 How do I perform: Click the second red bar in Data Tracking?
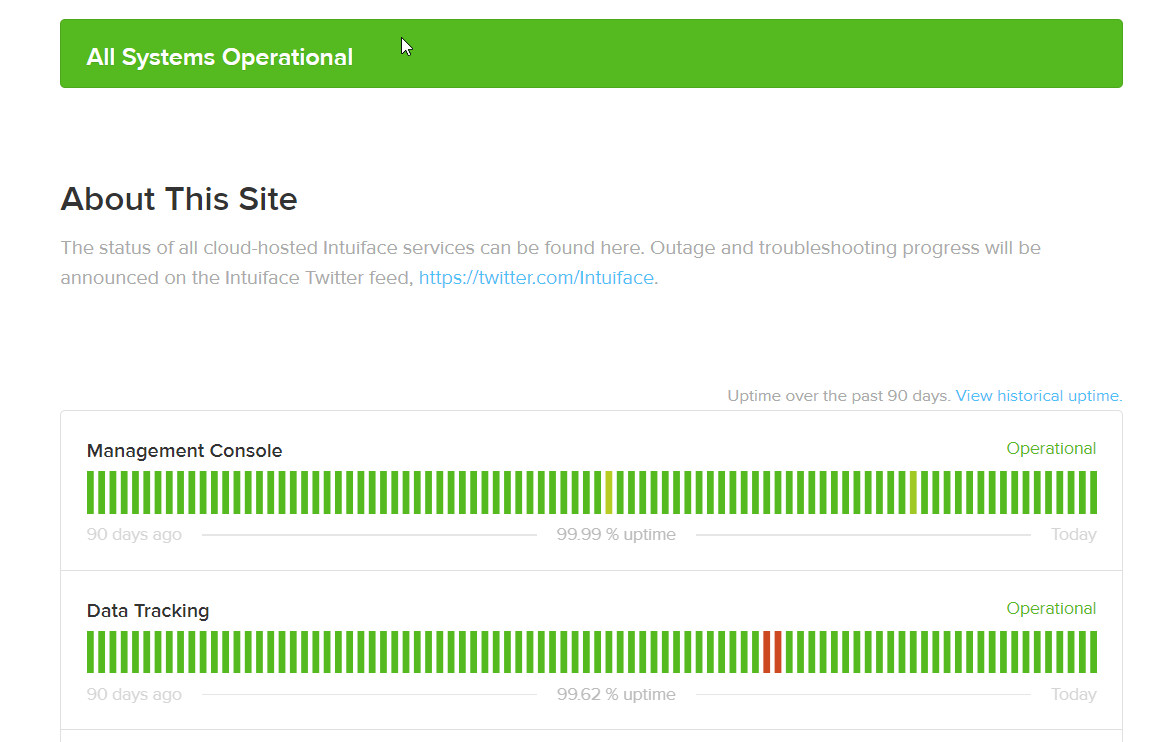(x=778, y=652)
